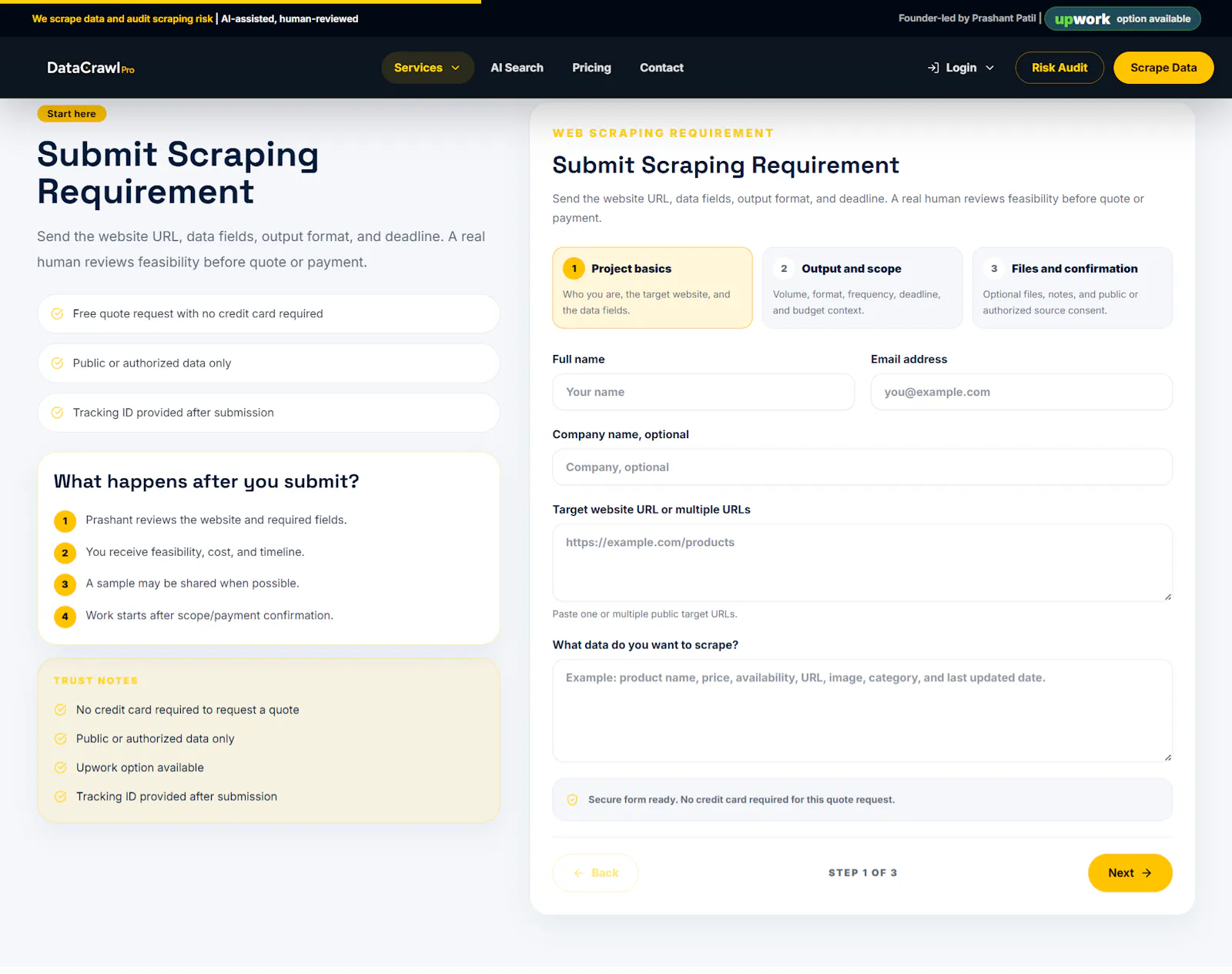The height and width of the screenshot is (974, 1232).
Task: Grab the resize handle of the data fields textarea
Action: 1167,758
